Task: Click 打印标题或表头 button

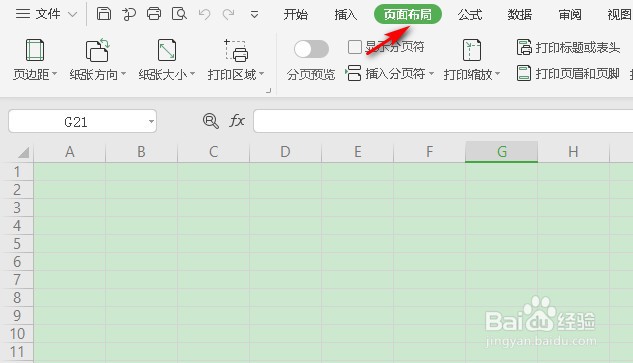Action: 568,47
